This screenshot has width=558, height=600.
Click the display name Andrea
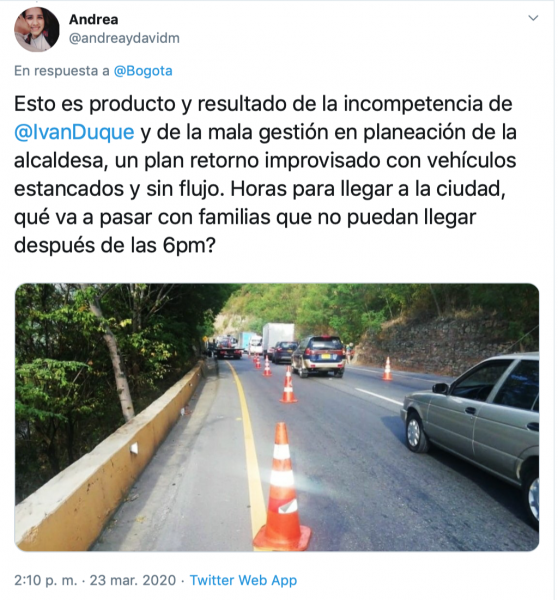click(93, 20)
